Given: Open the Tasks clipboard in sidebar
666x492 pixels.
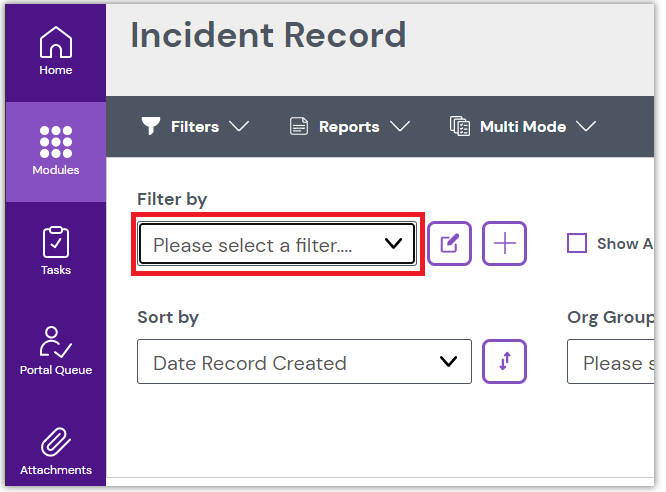Looking at the screenshot, I should pos(56,251).
